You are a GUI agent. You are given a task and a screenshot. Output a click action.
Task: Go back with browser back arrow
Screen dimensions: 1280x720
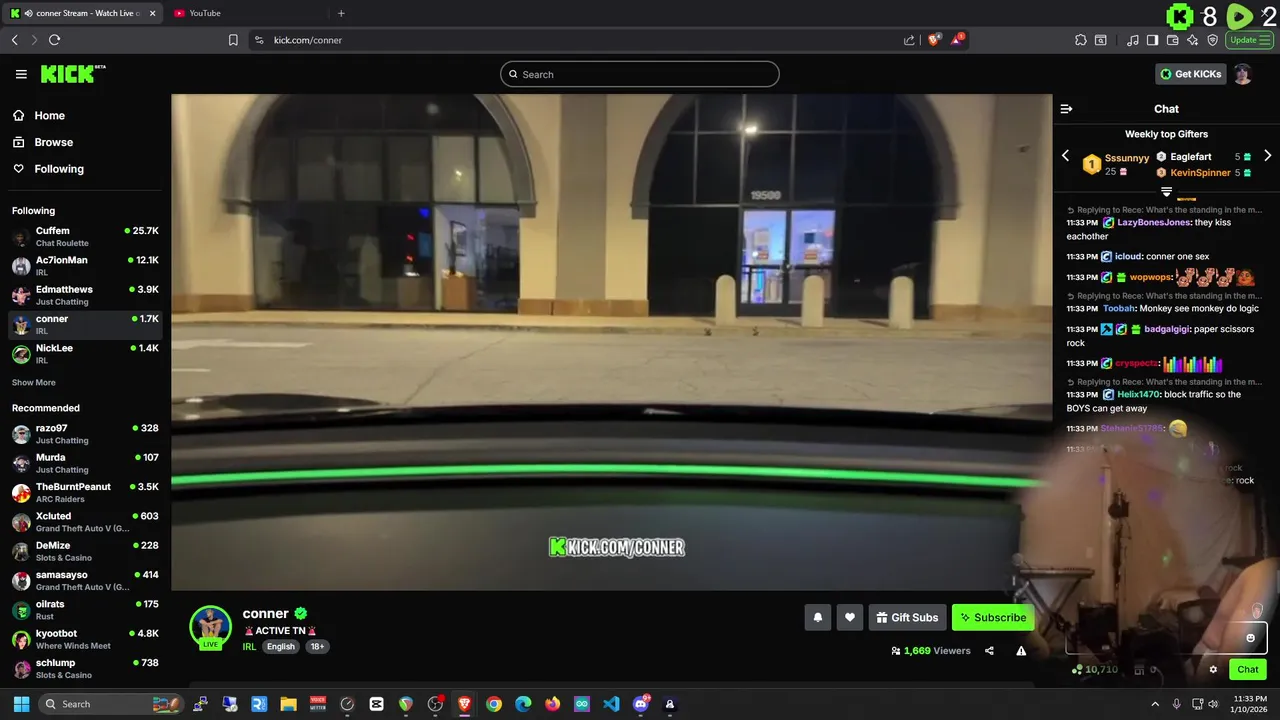[15, 40]
